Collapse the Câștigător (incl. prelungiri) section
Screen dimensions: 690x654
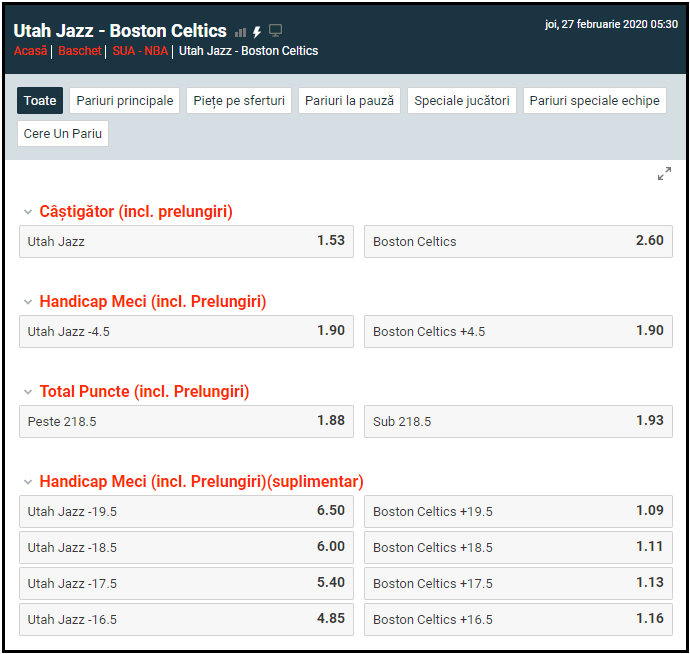coord(28,212)
